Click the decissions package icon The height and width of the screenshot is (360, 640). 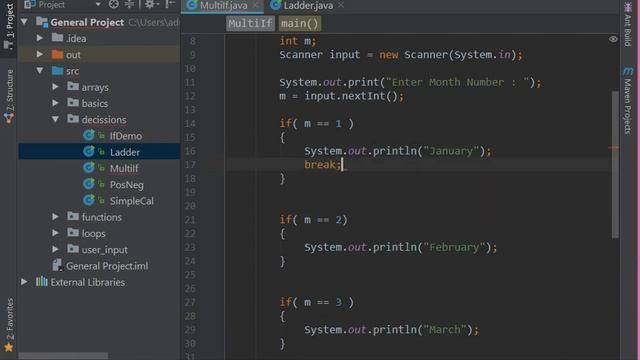click(x=73, y=119)
